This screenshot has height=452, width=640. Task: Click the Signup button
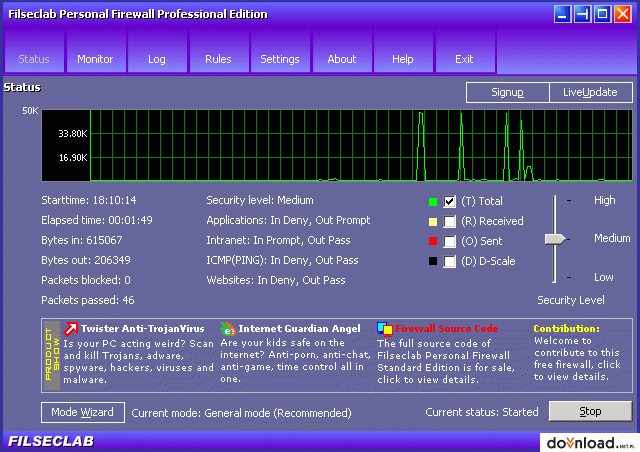(507, 92)
